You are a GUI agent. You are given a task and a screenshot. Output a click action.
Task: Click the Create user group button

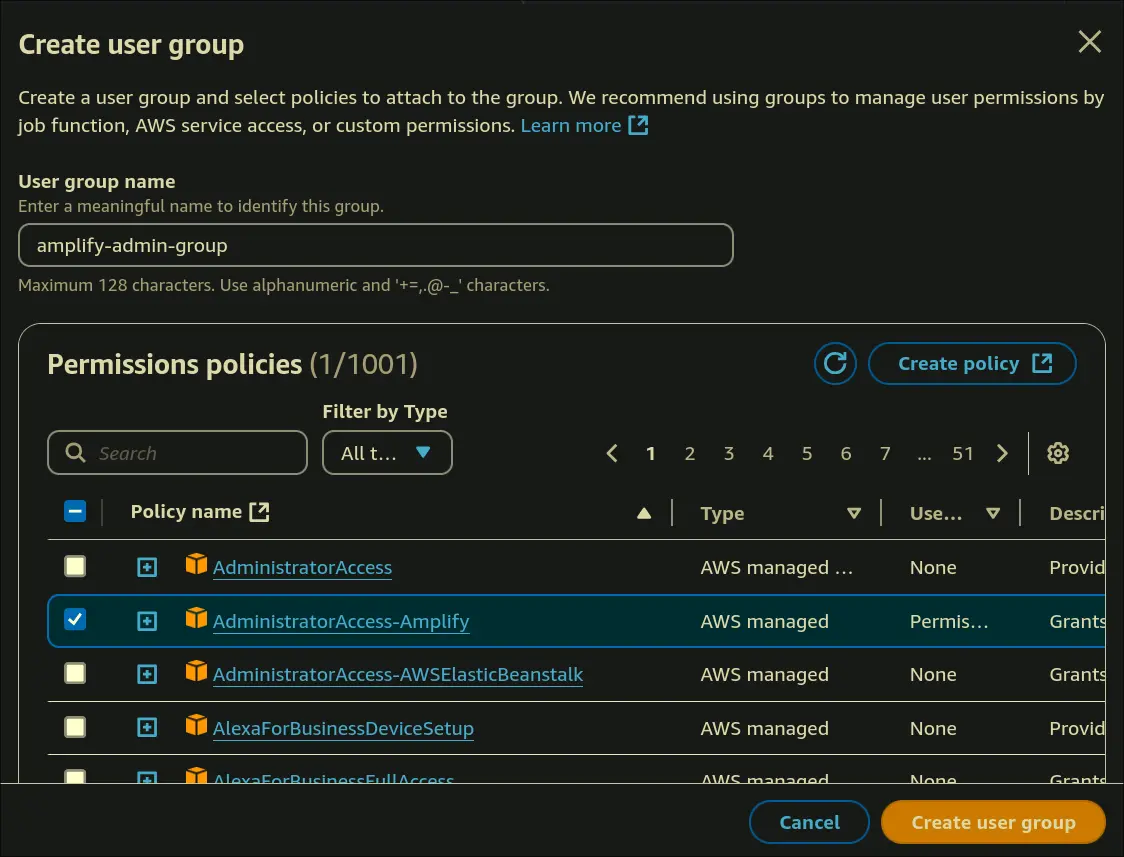pos(992,822)
